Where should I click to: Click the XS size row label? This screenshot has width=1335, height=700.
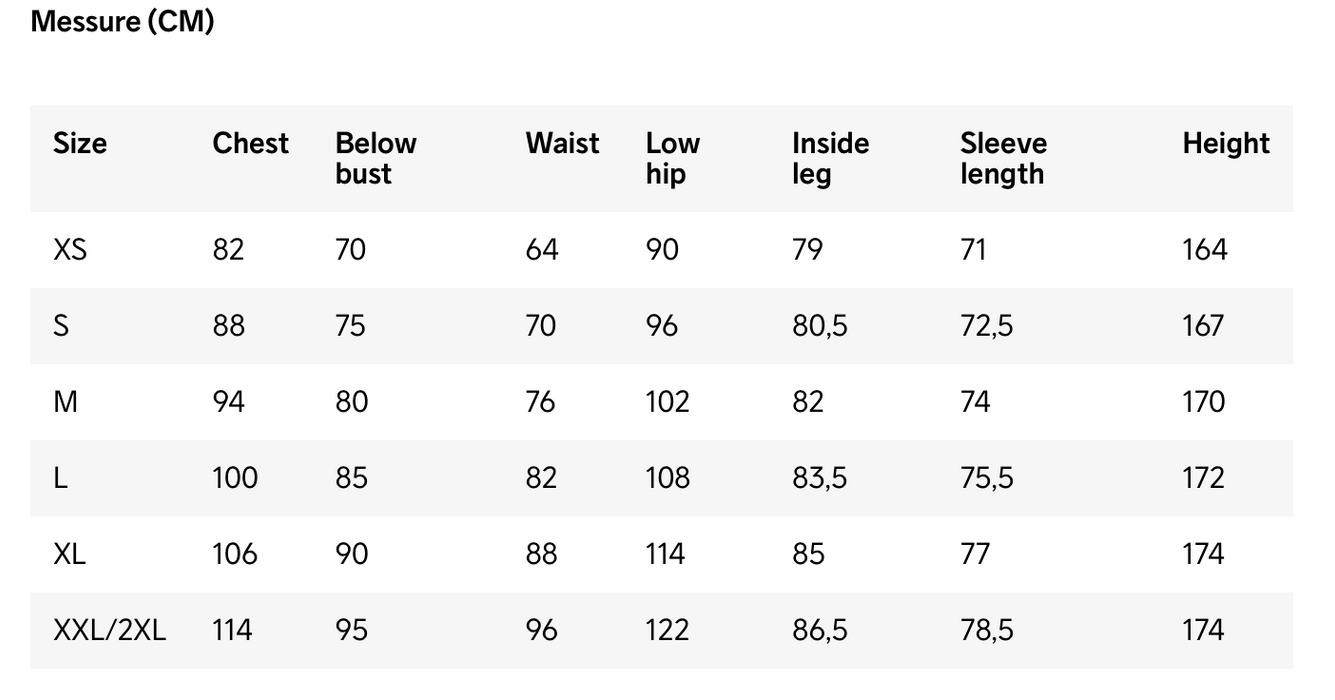pyautogui.click(x=70, y=249)
